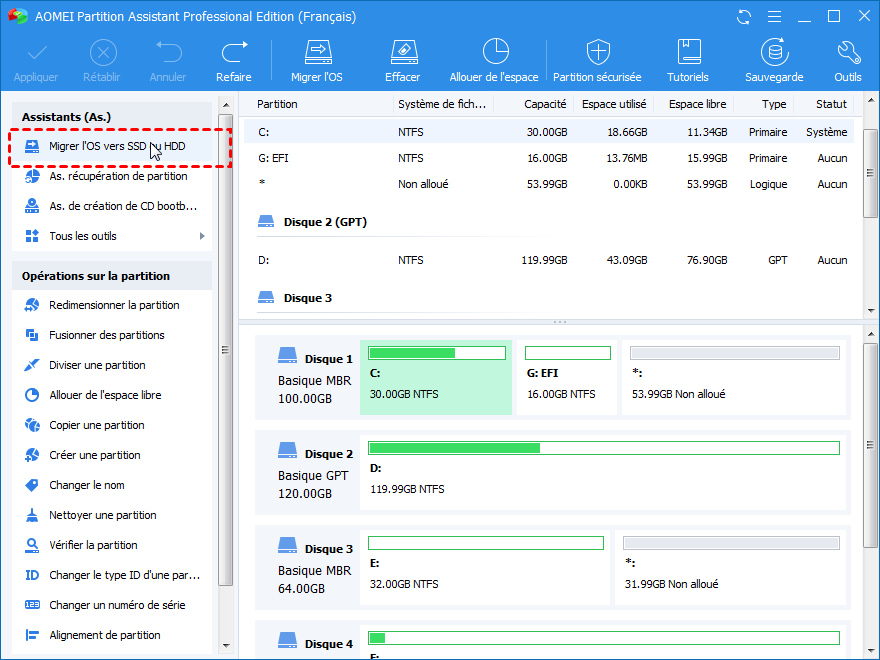
Task: Click the Refaire redo icon
Action: point(234,52)
